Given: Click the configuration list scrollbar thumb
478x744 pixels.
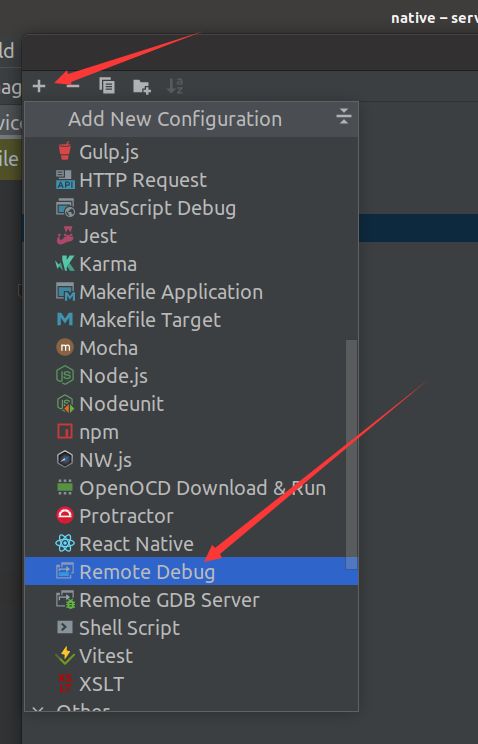Looking at the screenshot, I should click(351, 454).
